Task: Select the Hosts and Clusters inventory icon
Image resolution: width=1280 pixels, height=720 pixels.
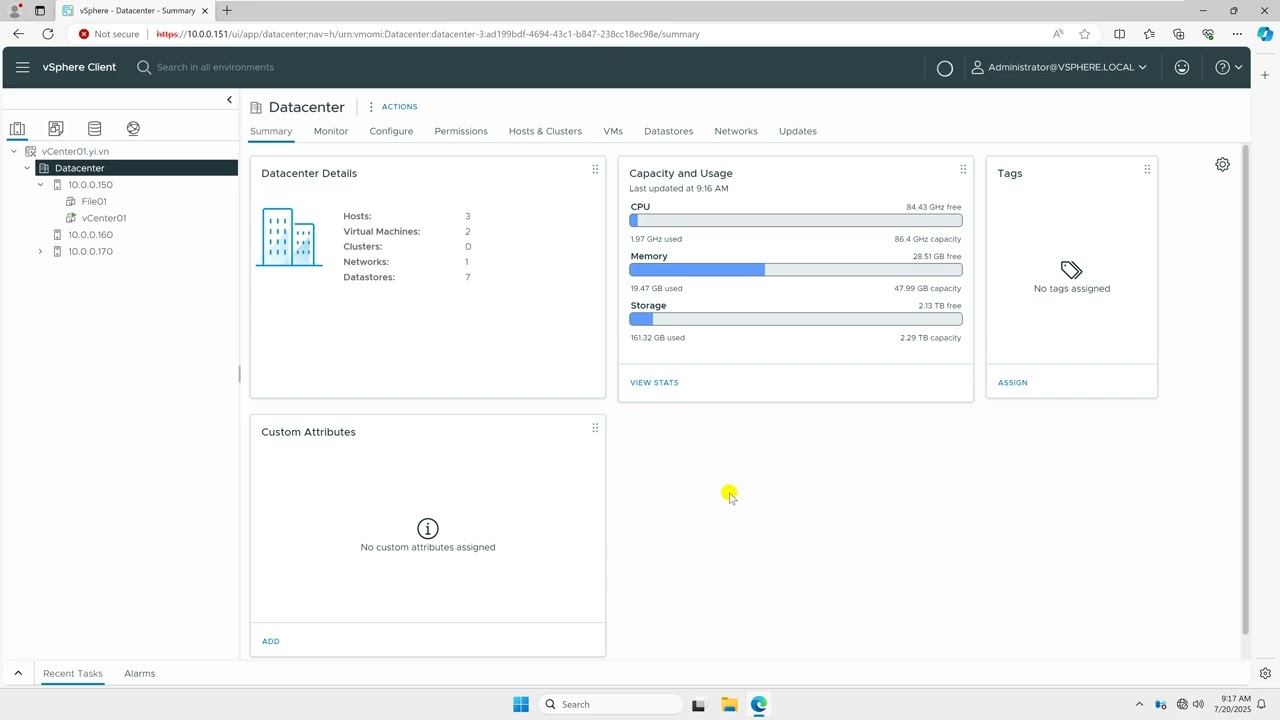Action: coord(17,128)
